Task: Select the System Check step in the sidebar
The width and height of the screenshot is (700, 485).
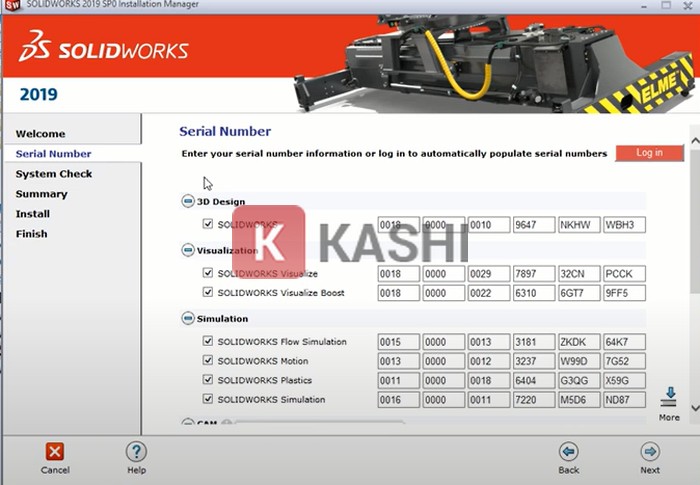Action: (54, 174)
